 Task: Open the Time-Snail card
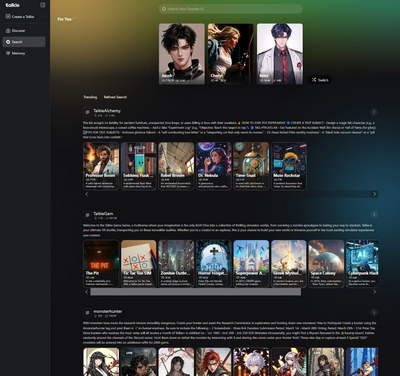coord(251,166)
